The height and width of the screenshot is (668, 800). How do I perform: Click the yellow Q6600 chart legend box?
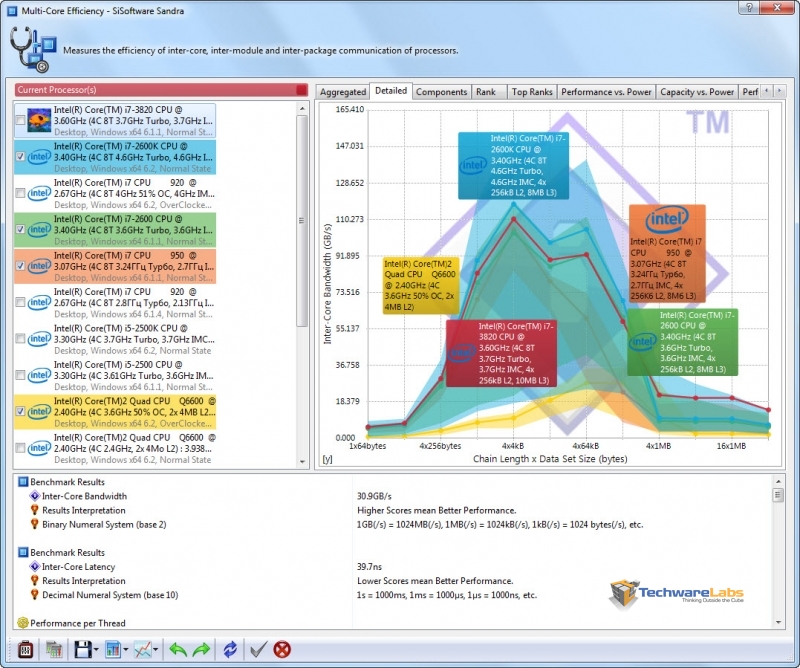[421, 285]
